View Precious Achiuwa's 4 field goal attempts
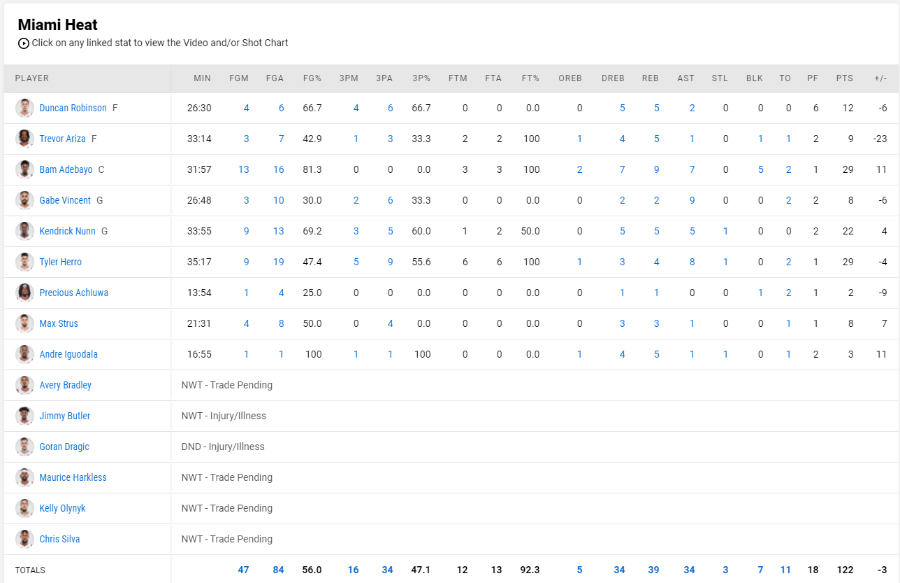The height and width of the screenshot is (583, 900). (x=281, y=293)
